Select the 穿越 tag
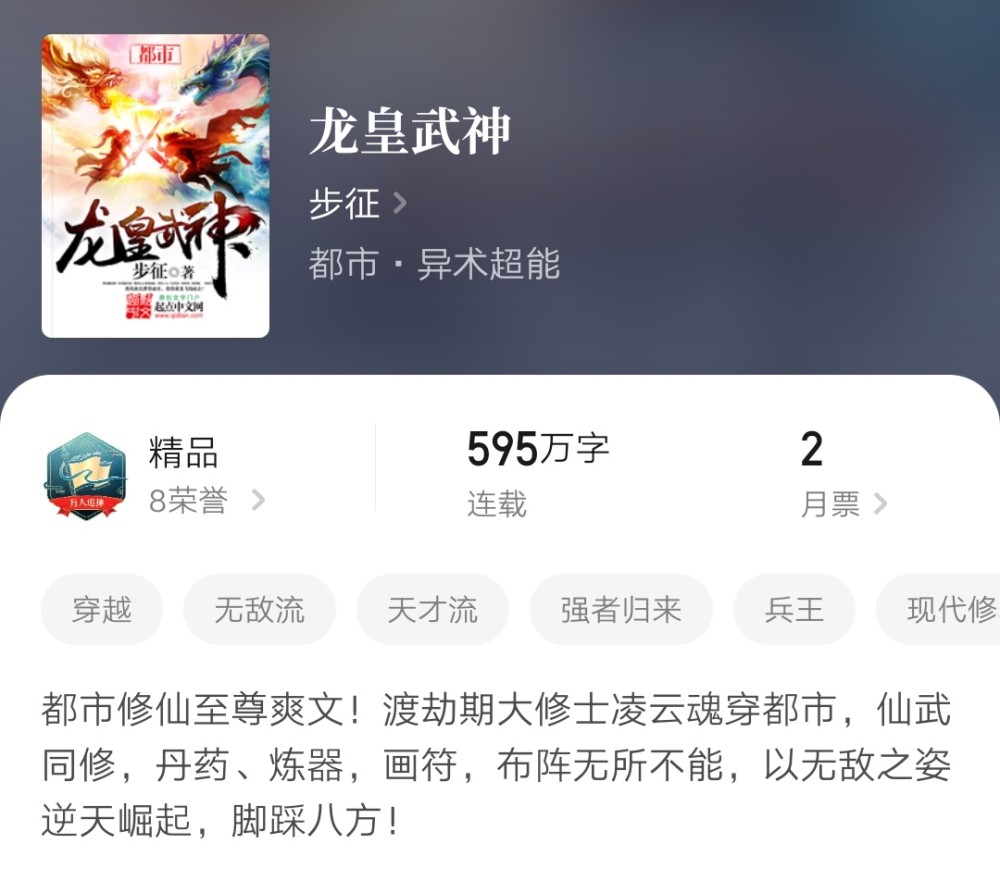Viewport: 1000px width, 881px height. click(x=102, y=609)
